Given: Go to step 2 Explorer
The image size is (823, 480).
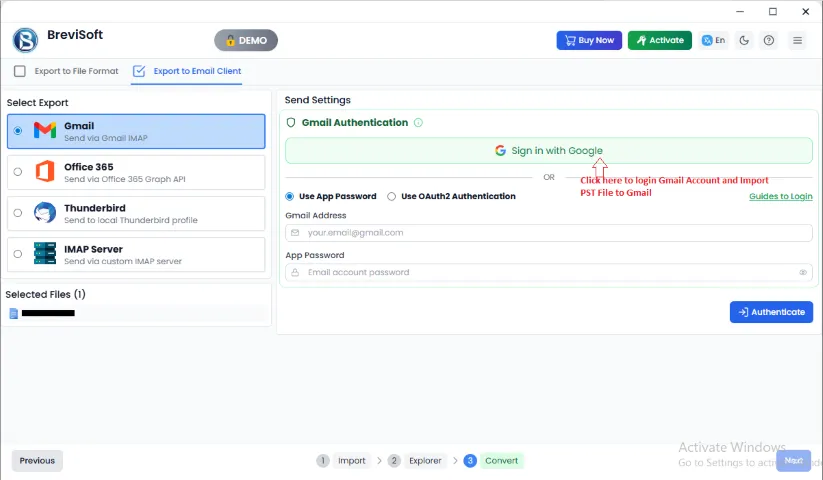Looking at the screenshot, I should [x=417, y=461].
